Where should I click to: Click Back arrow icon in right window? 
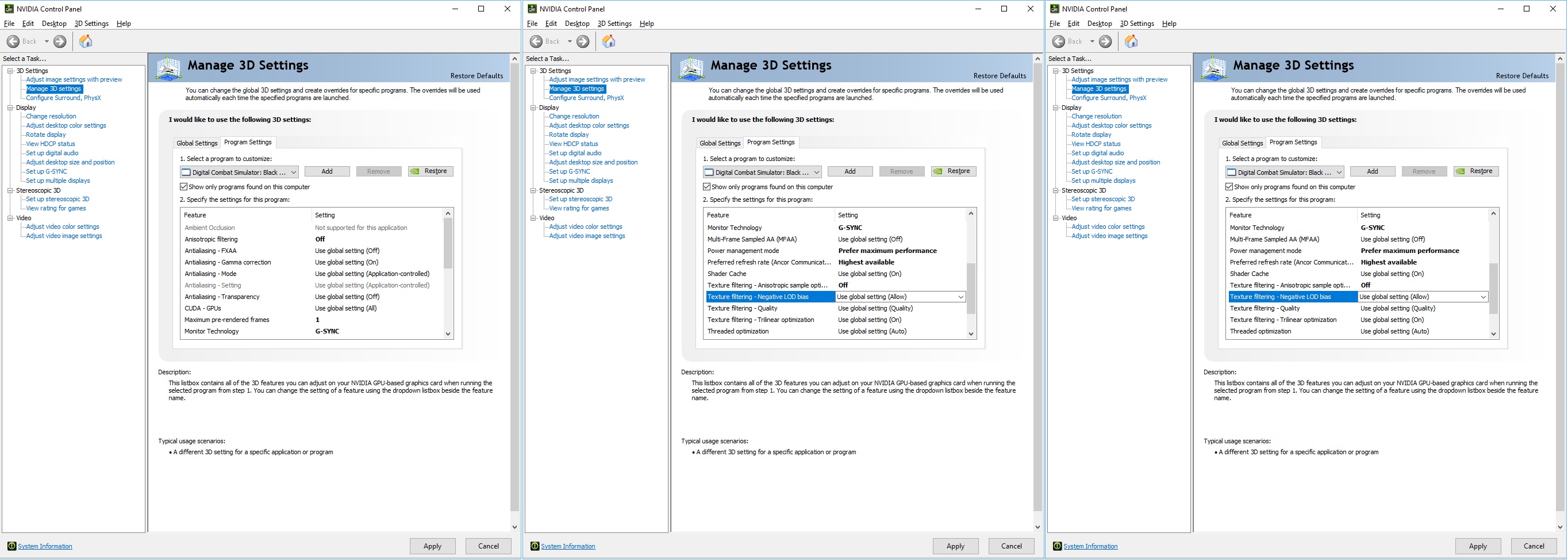coord(1059,41)
